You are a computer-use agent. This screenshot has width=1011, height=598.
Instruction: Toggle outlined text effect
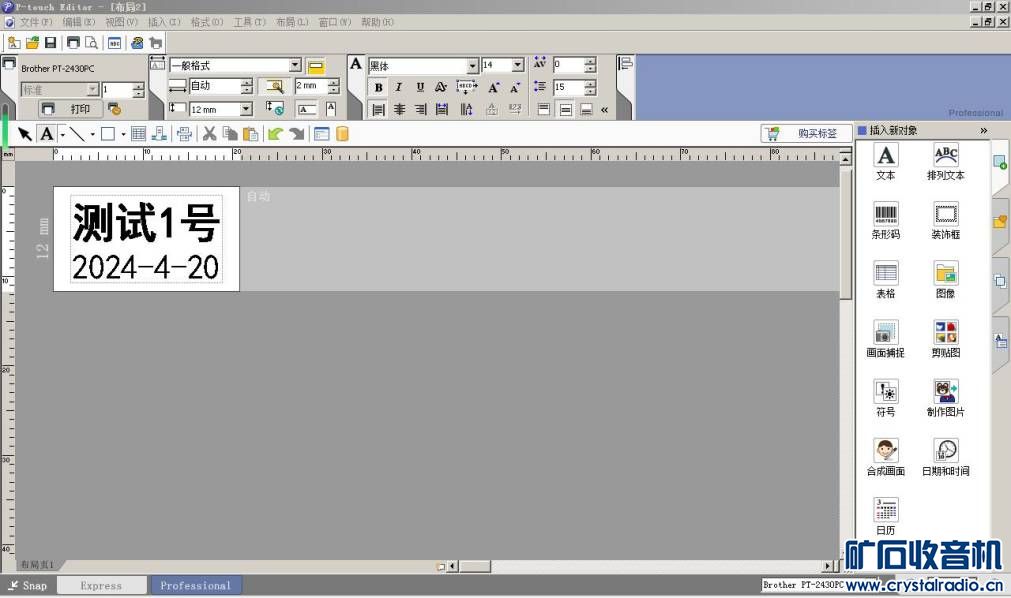[440, 87]
